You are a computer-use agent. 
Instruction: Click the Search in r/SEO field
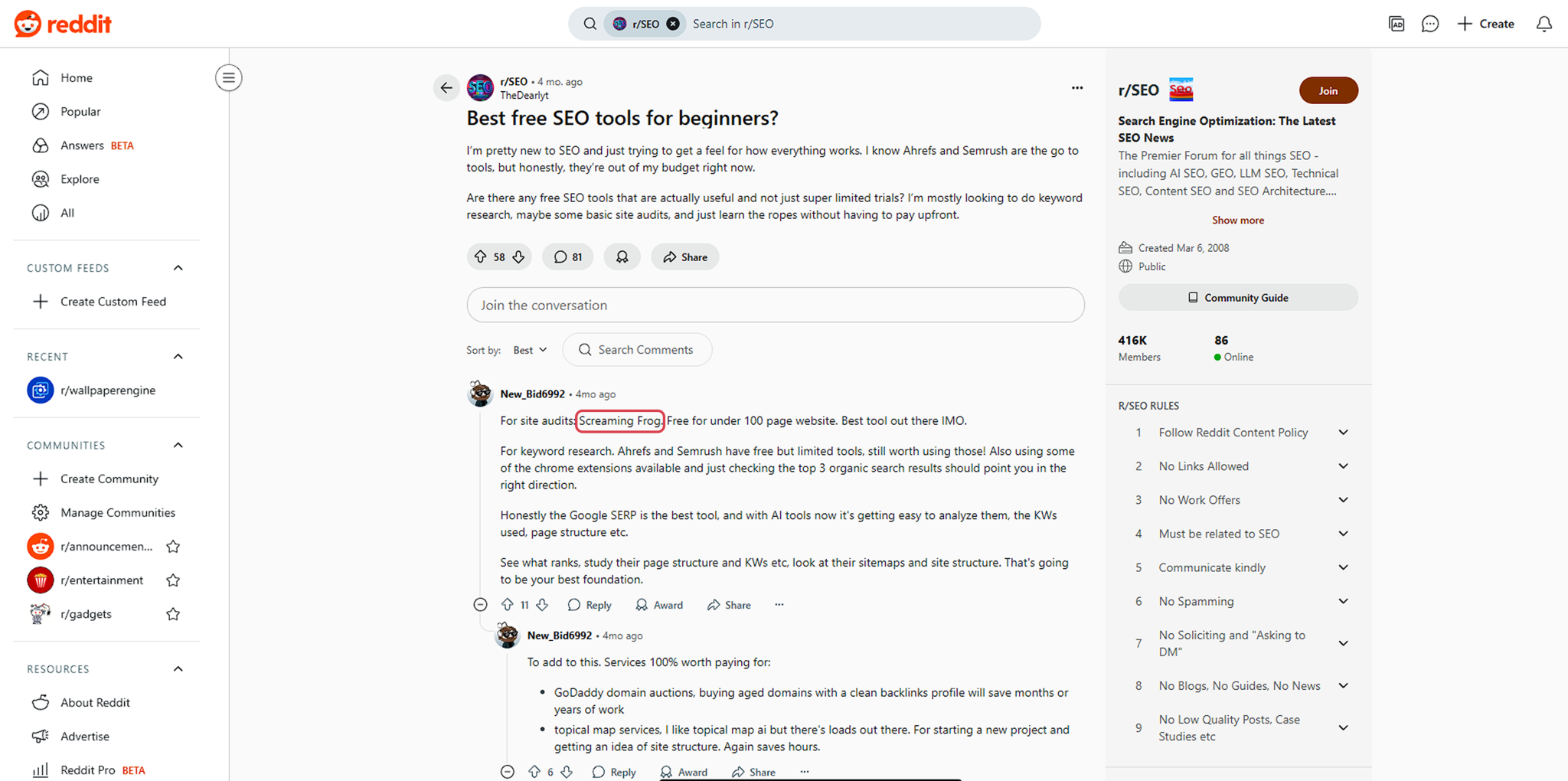coord(857,24)
